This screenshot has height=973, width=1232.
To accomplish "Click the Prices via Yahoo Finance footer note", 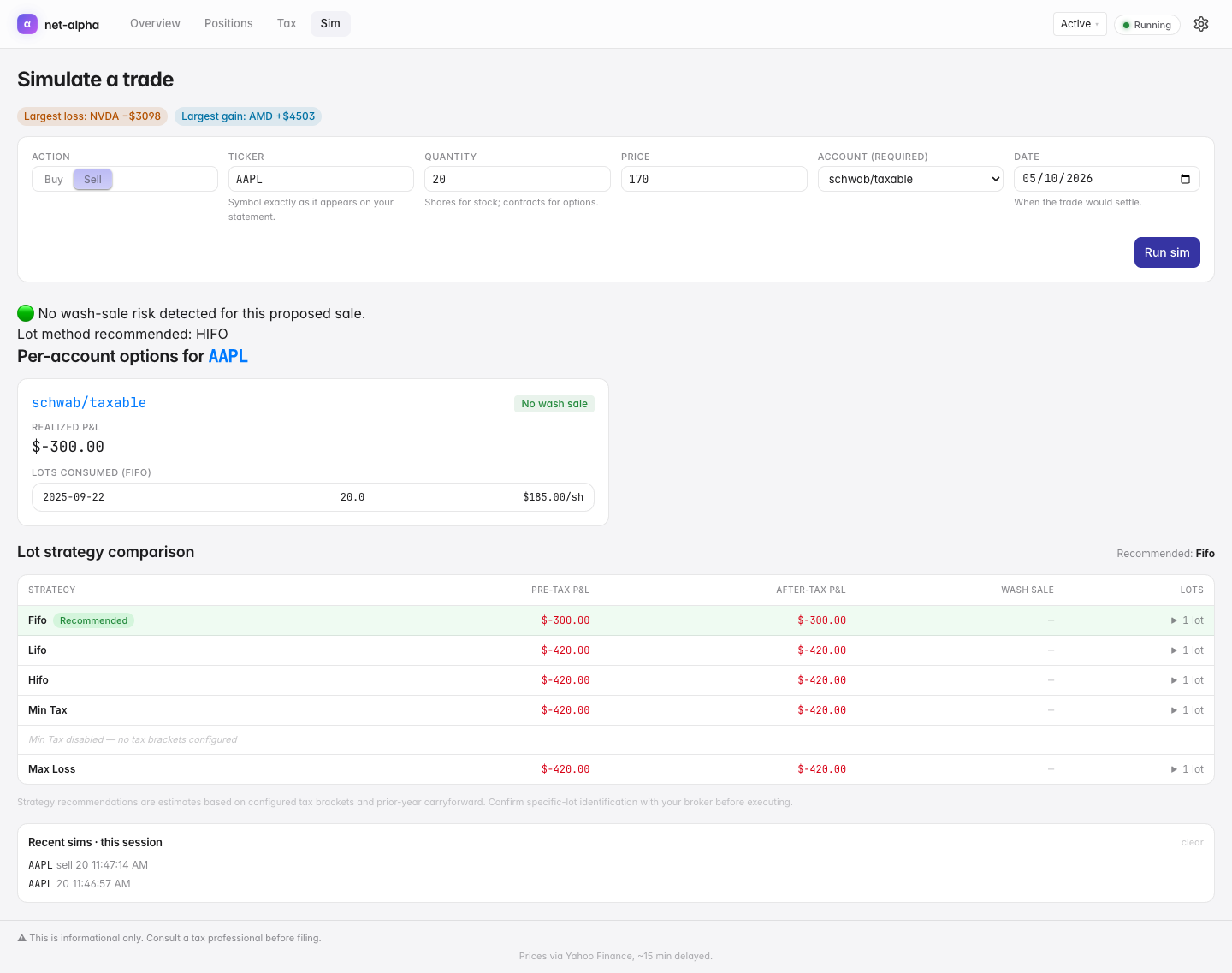I will point(616,956).
